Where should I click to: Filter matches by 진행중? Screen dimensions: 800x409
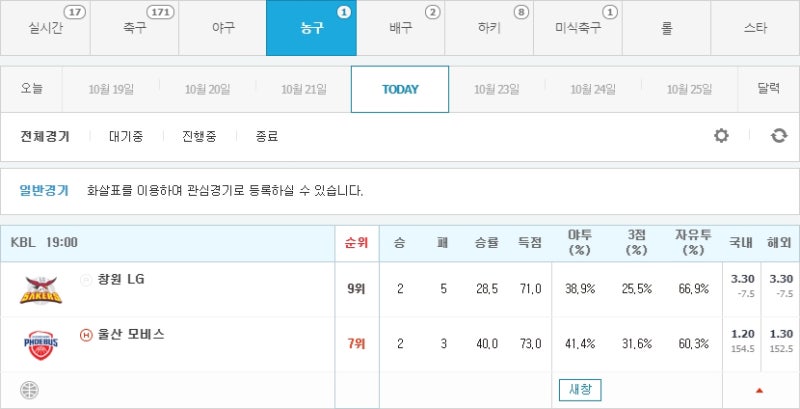click(x=199, y=137)
